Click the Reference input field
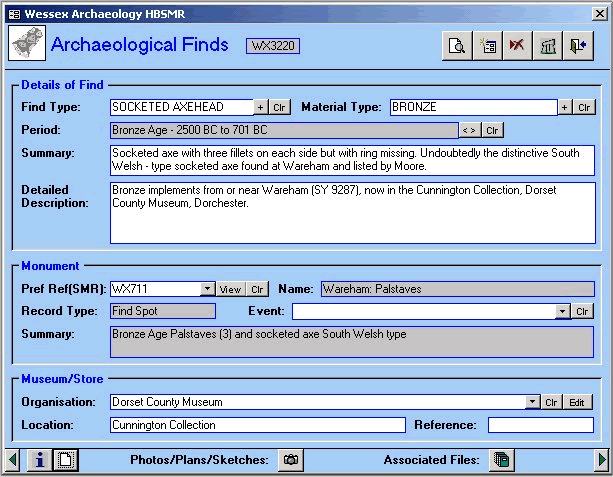The height and width of the screenshot is (477, 613). pos(540,425)
